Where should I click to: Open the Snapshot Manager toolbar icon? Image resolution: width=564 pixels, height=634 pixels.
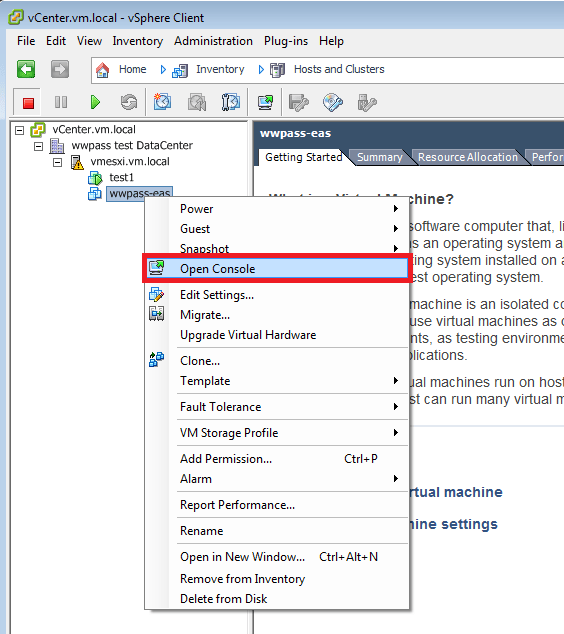231,102
